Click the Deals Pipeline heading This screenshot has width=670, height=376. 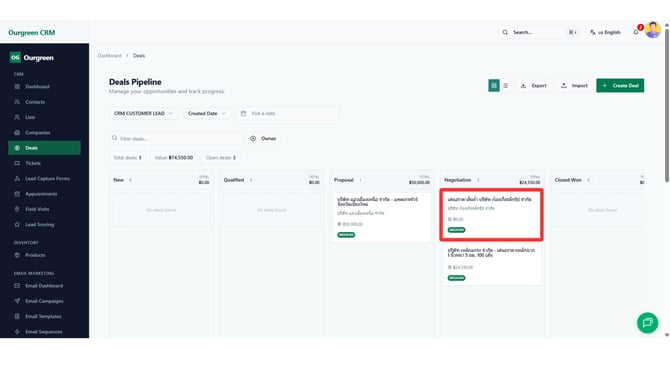pyautogui.click(x=135, y=82)
